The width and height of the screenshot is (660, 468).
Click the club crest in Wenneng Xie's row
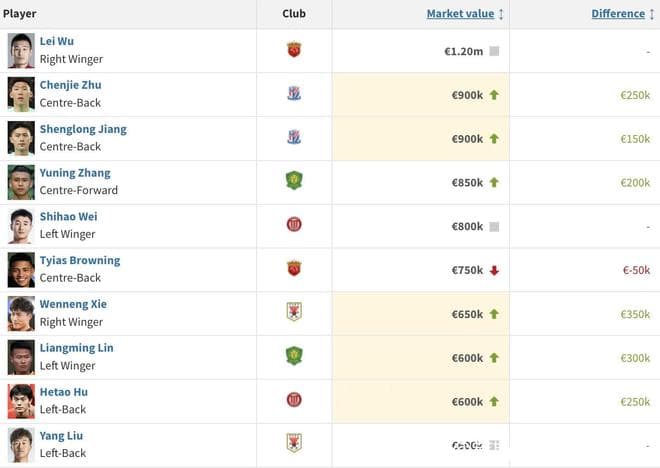tap(294, 312)
